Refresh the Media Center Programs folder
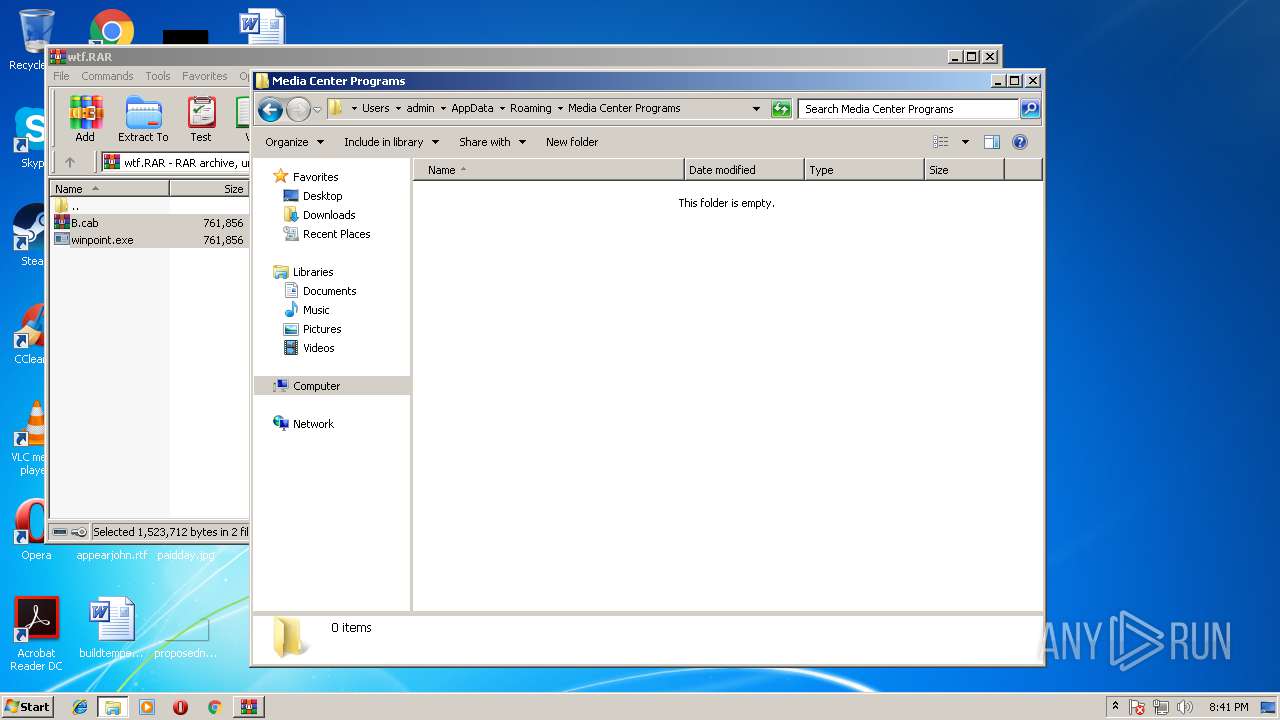Image resolution: width=1280 pixels, height=720 pixels. [x=781, y=109]
